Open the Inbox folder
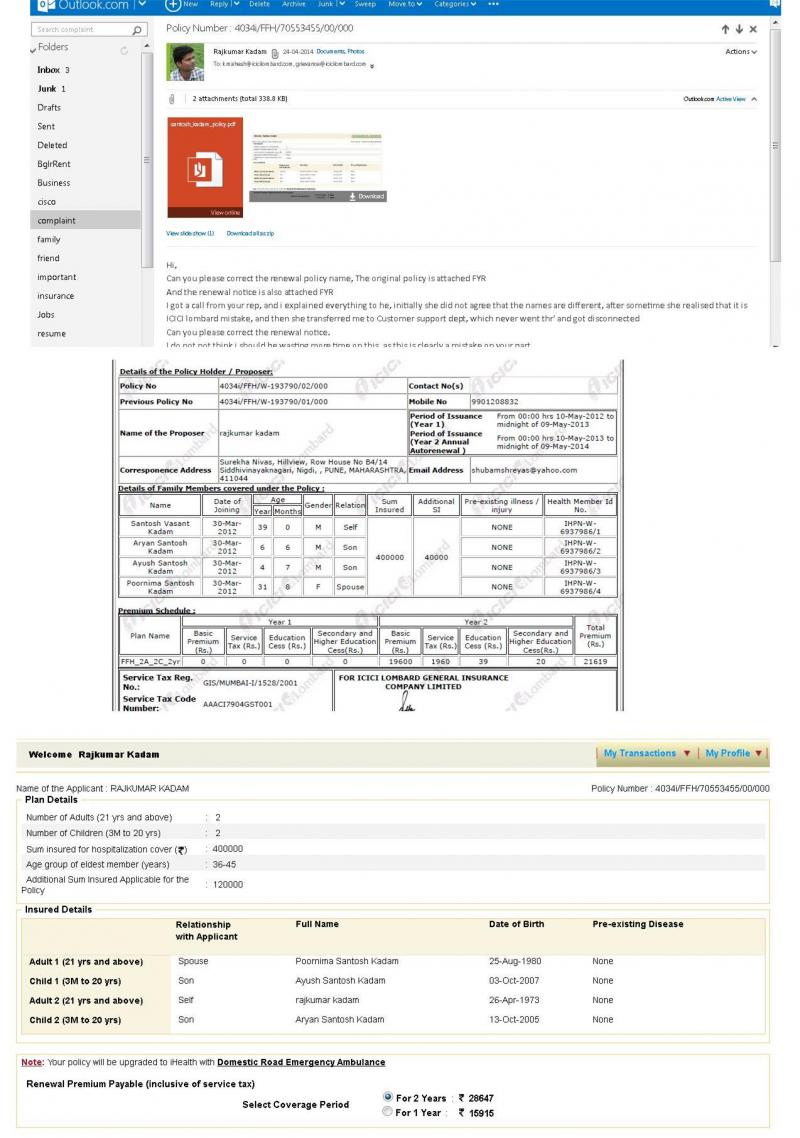 pyautogui.click(x=53, y=70)
